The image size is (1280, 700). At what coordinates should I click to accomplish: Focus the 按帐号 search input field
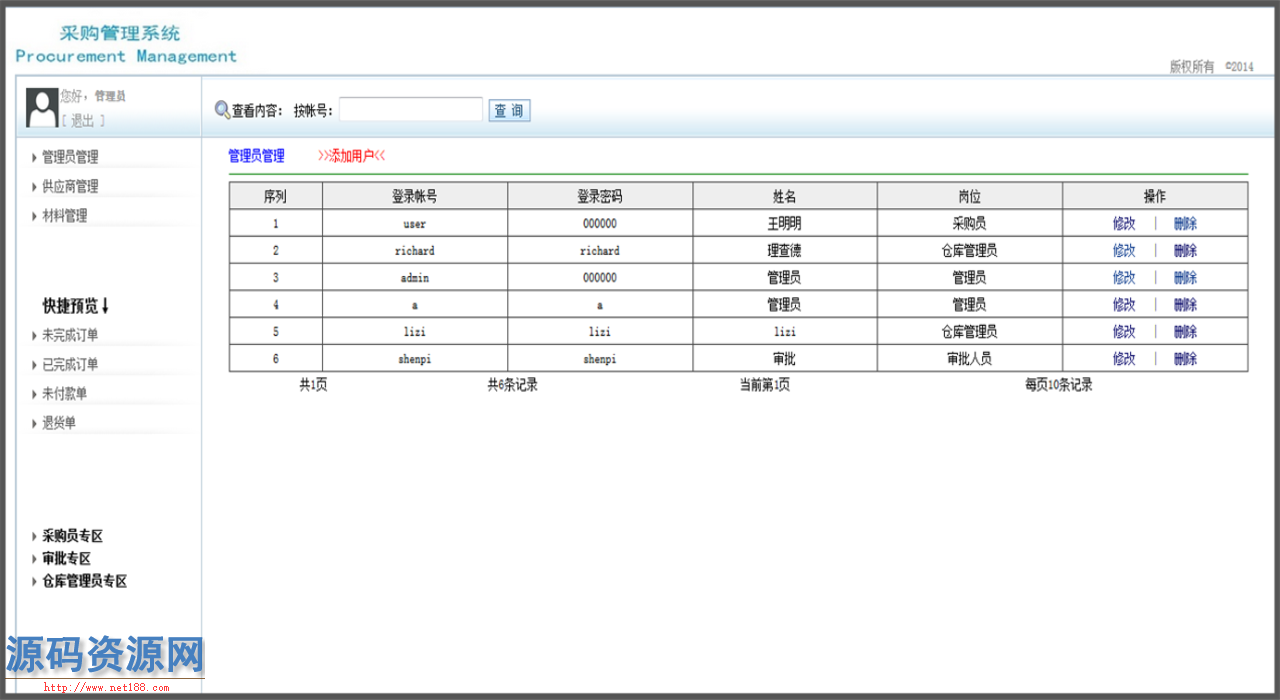coord(411,110)
